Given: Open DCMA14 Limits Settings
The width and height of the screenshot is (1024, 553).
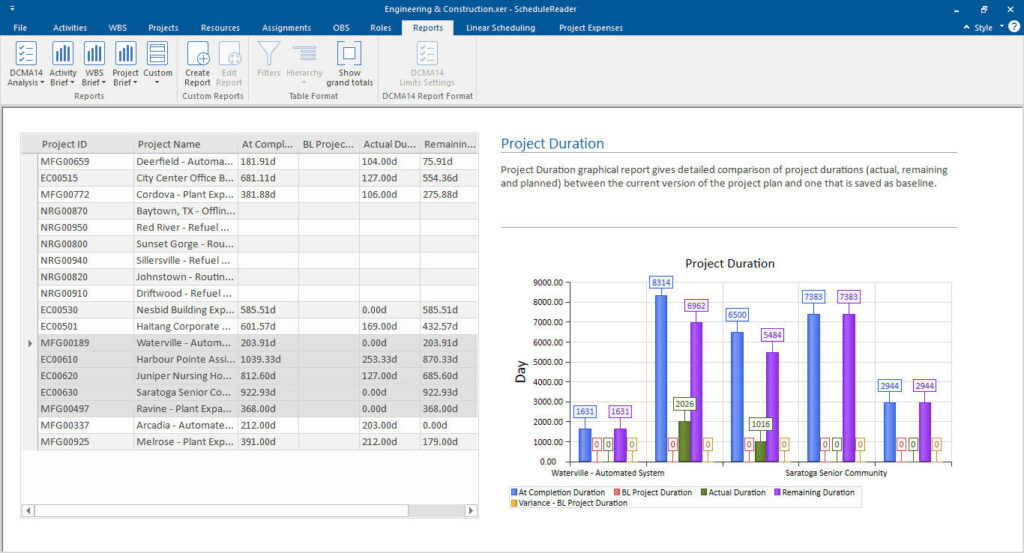Looking at the screenshot, I should (427, 63).
